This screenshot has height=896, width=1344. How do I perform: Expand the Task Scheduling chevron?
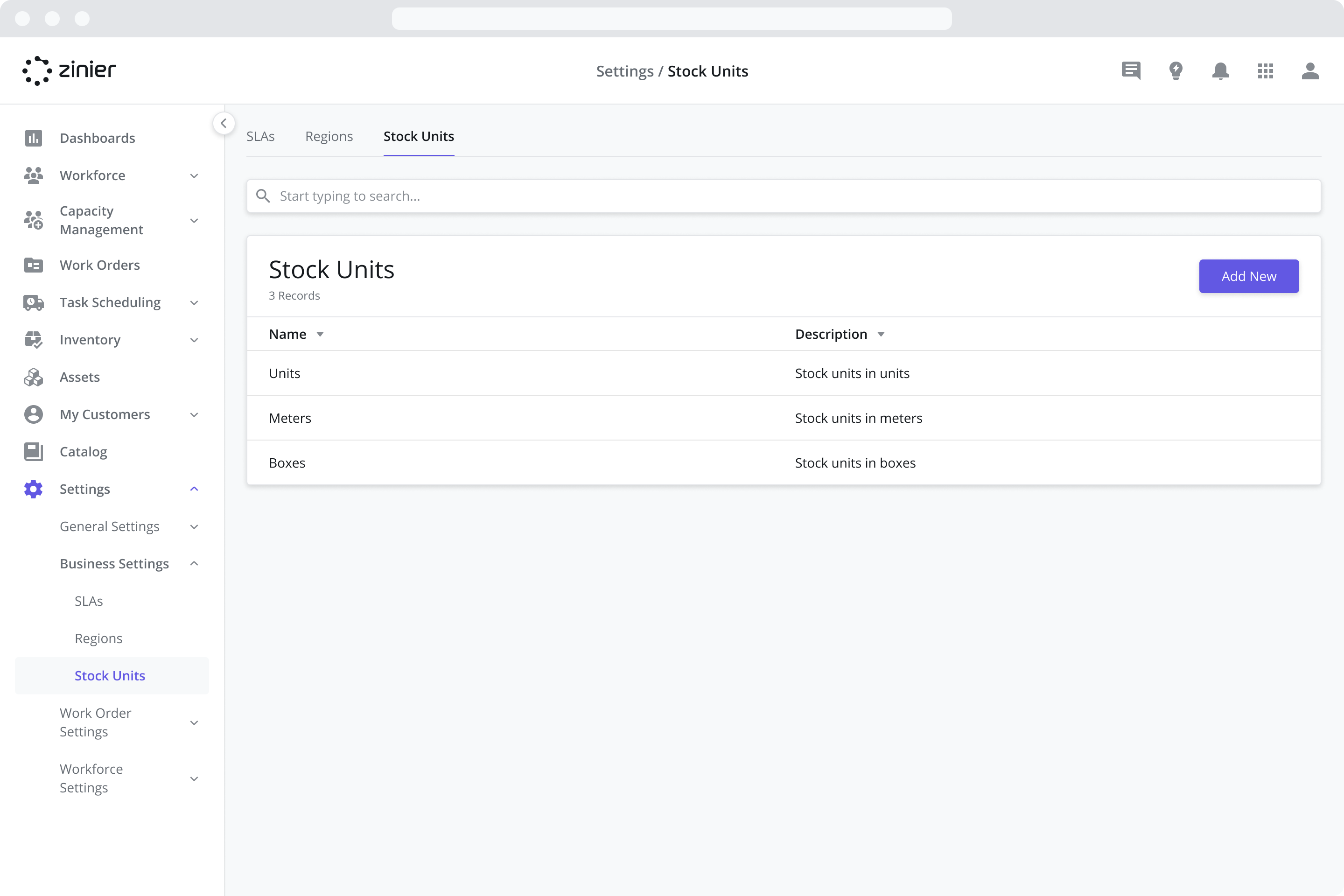(194, 303)
